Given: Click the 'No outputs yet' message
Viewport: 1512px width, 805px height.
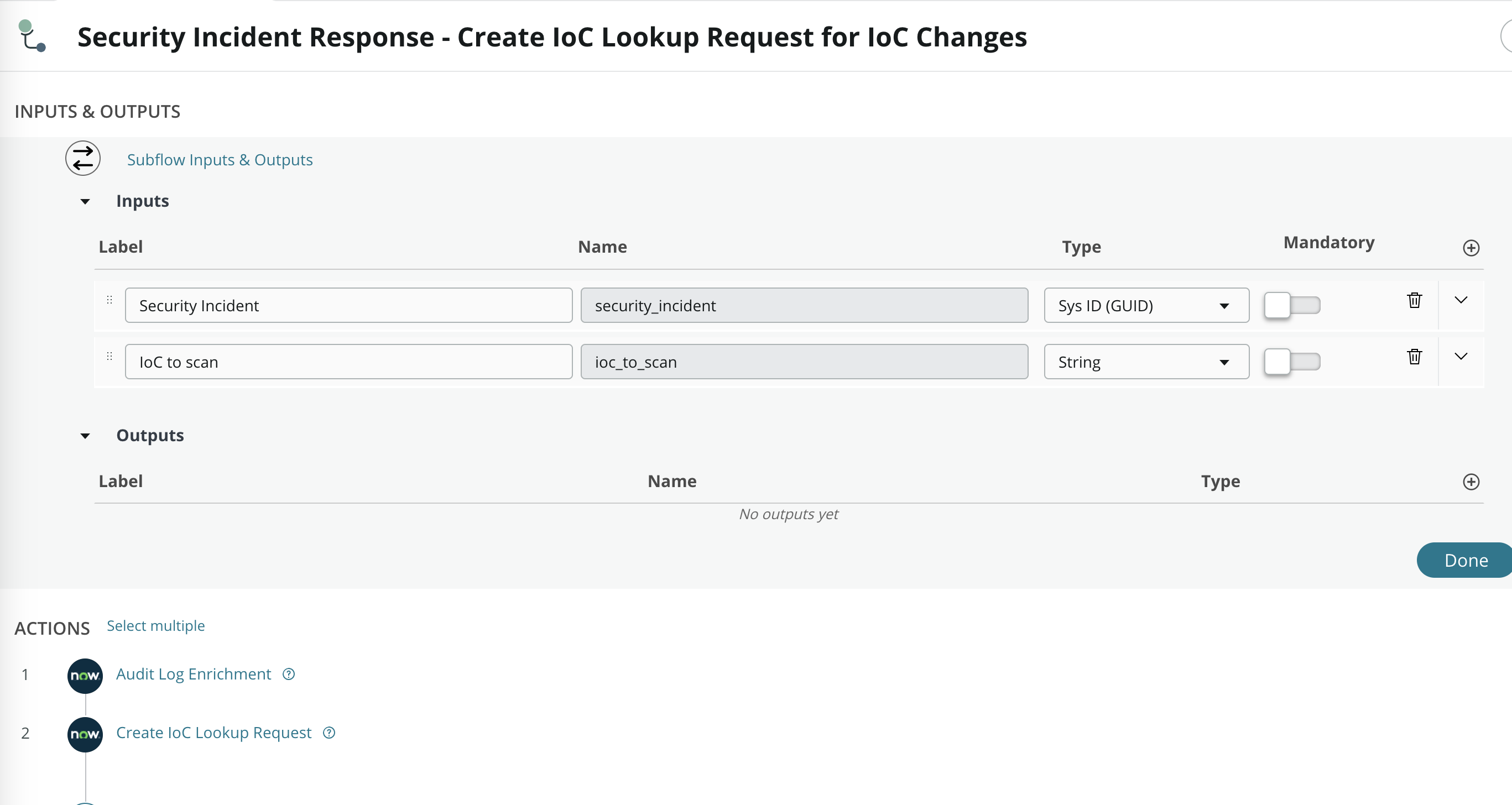Looking at the screenshot, I should click(788, 514).
